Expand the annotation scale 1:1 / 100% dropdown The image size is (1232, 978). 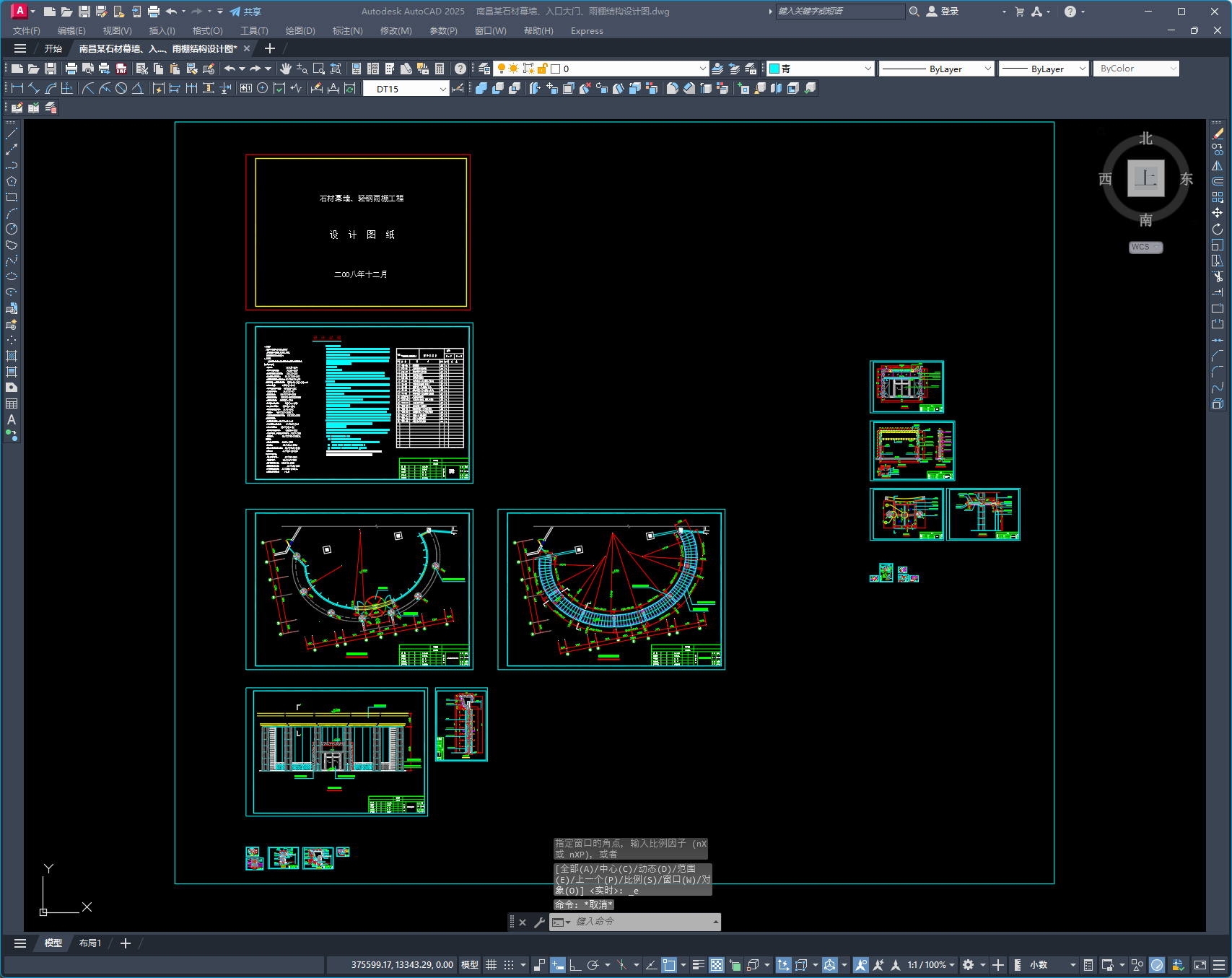[931, 965]
